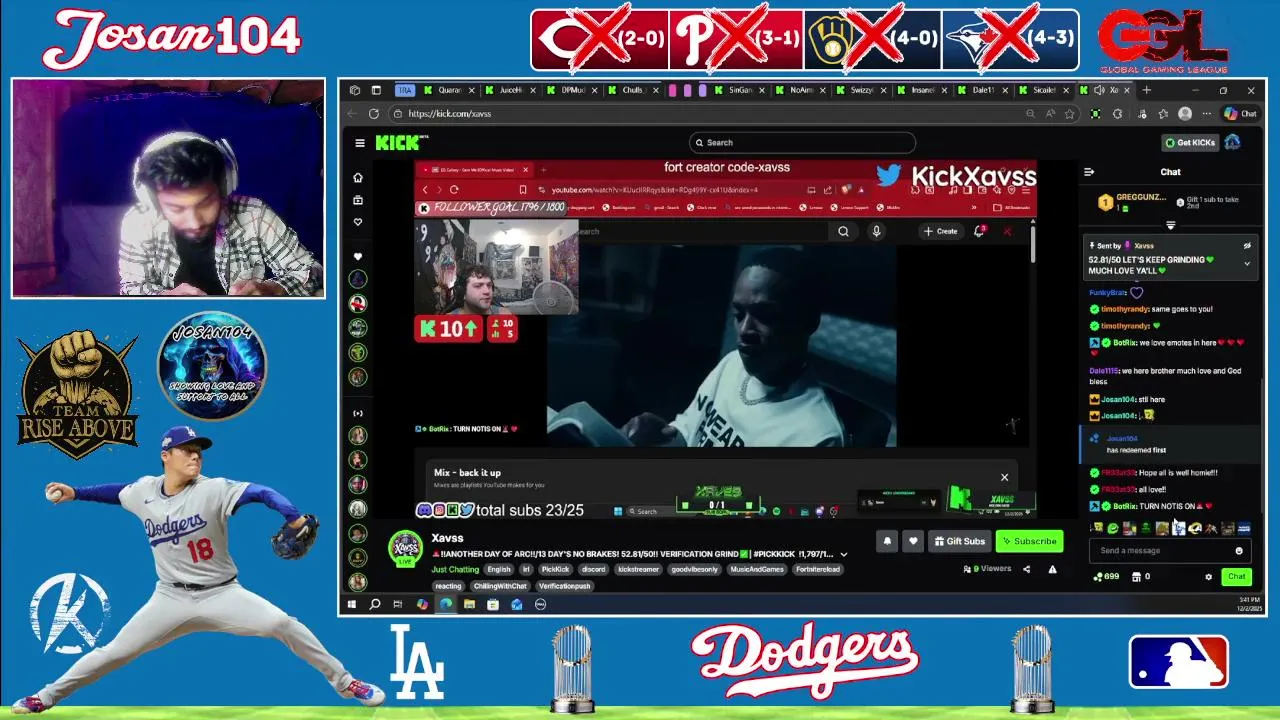Open emoji picker in chat input

tap(1239, 551)
